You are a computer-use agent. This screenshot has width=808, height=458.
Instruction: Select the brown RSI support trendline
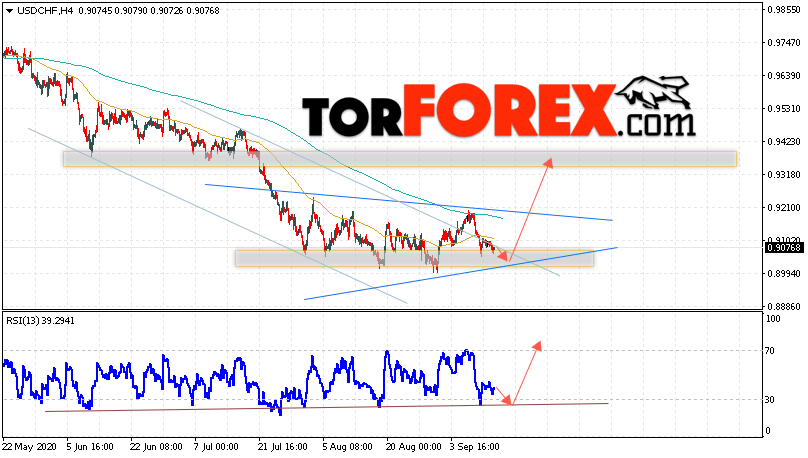click(327, 407)
